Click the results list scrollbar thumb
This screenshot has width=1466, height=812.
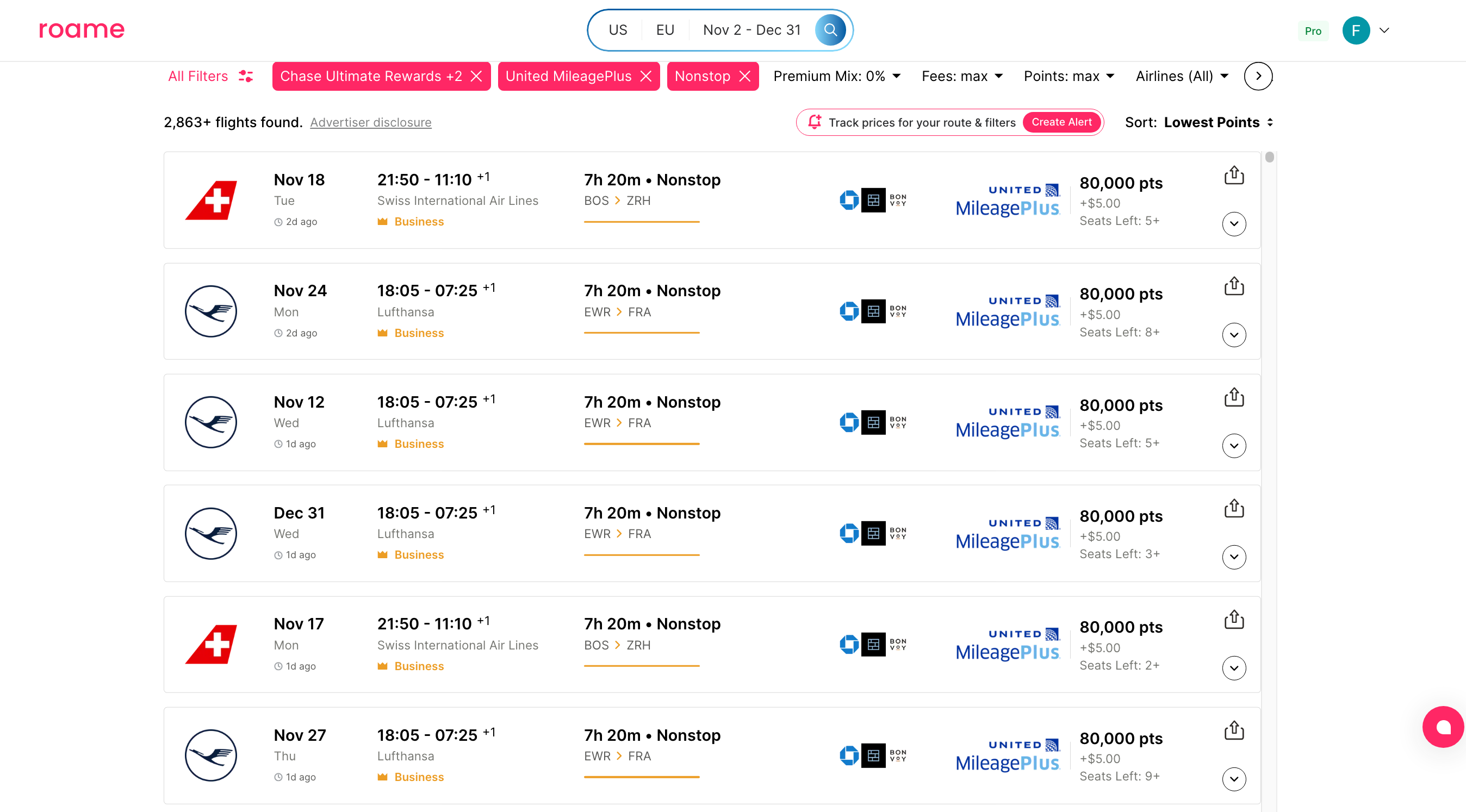click(1269, 158)
